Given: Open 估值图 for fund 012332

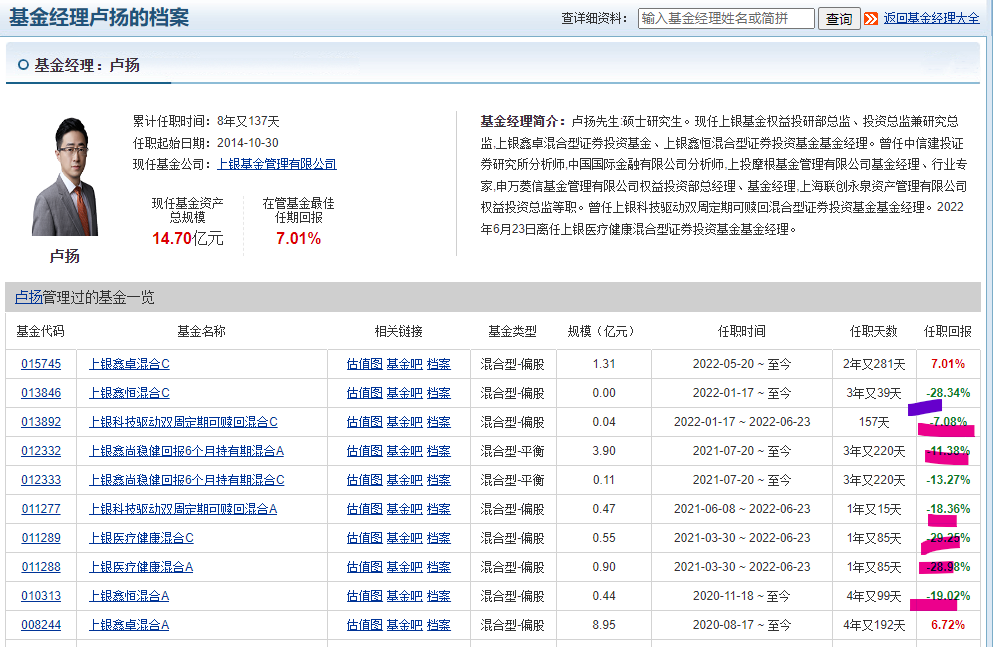Looking at the screenshot, I should coord(365,451).
